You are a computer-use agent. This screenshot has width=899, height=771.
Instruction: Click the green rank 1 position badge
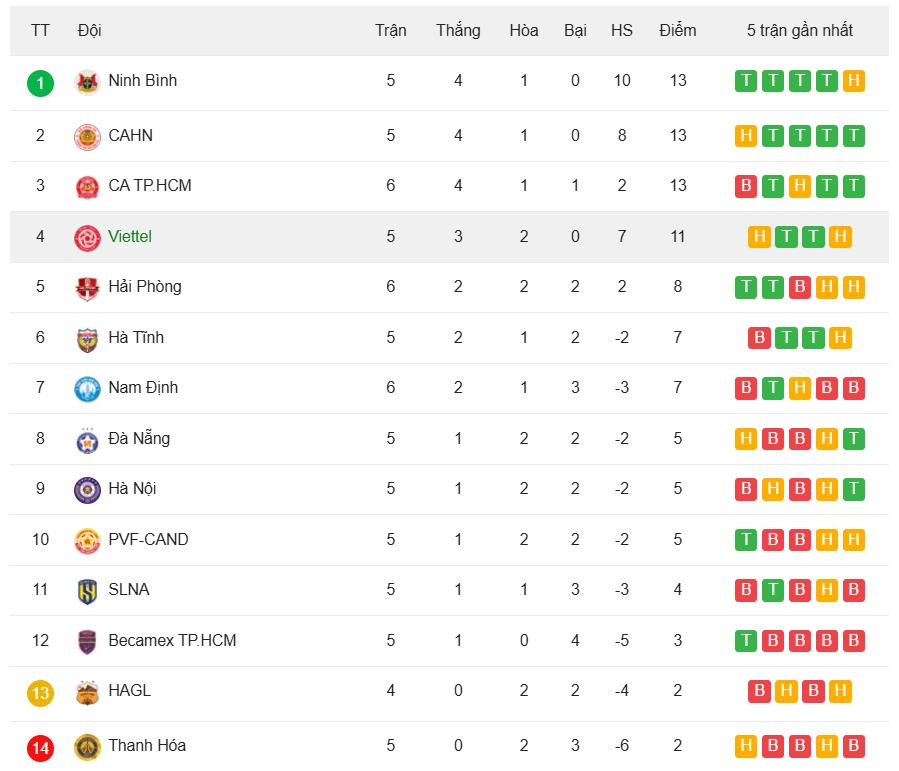(40, 82)
